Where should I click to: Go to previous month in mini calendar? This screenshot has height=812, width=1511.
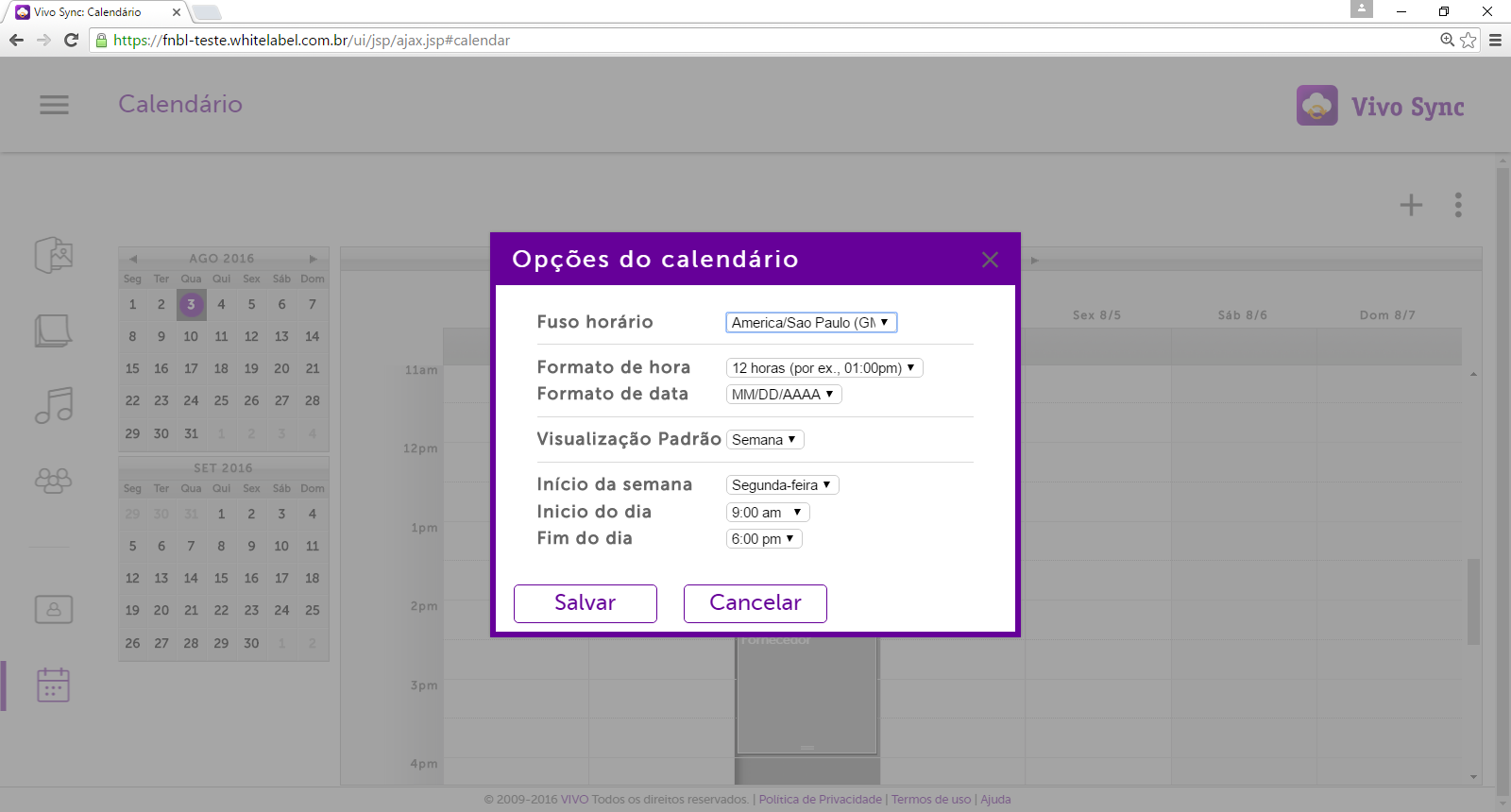(133, 259)
